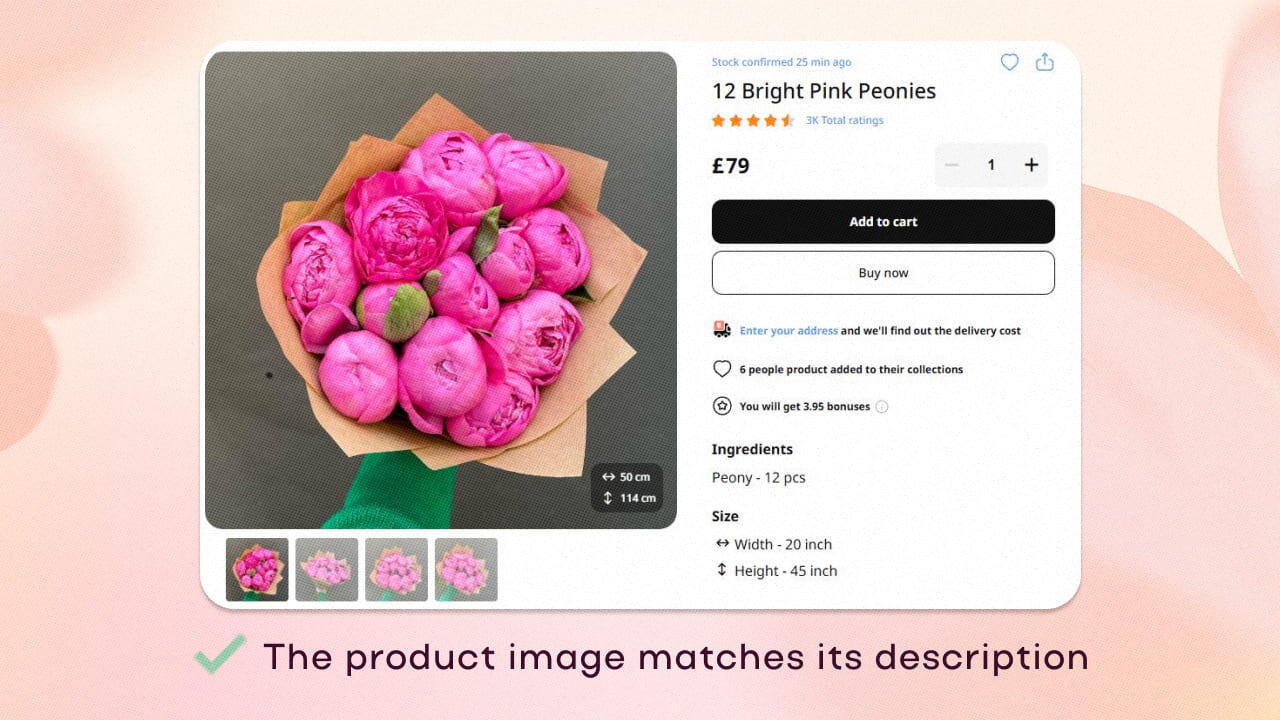The width and height of the screenshot is (1280, 720).
Task: Click the delivery truck icon
Action: tap(722, 329)
